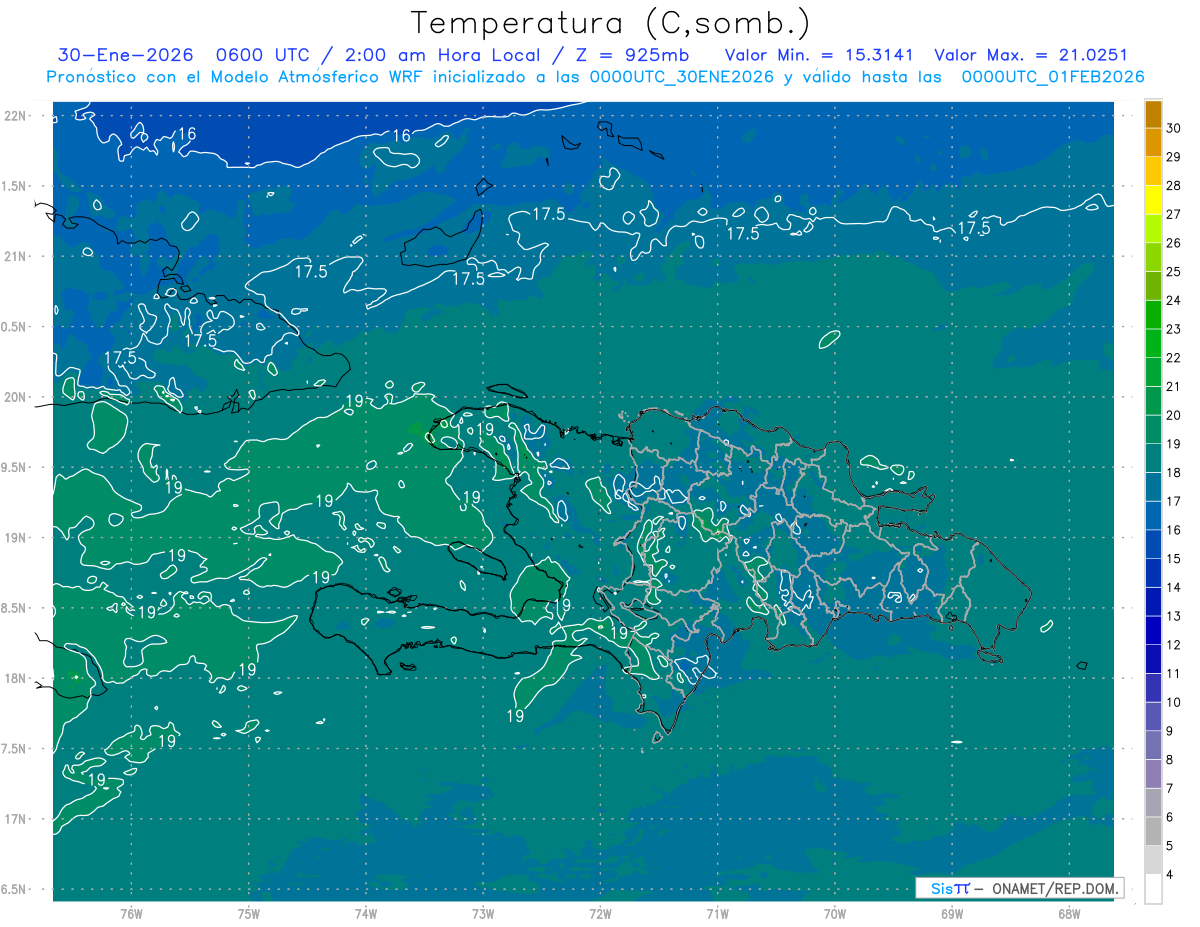
Task: Click the color scale label '5'
Action: click(1172, 846)
